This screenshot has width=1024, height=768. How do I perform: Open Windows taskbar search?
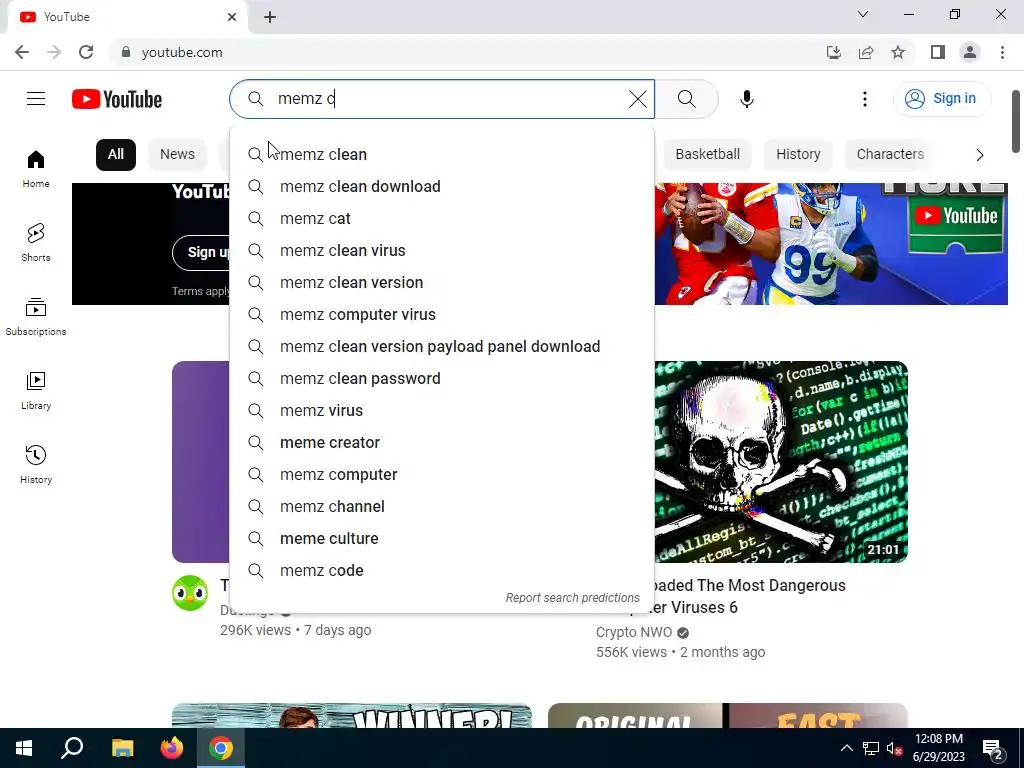(x=72, y=748)
